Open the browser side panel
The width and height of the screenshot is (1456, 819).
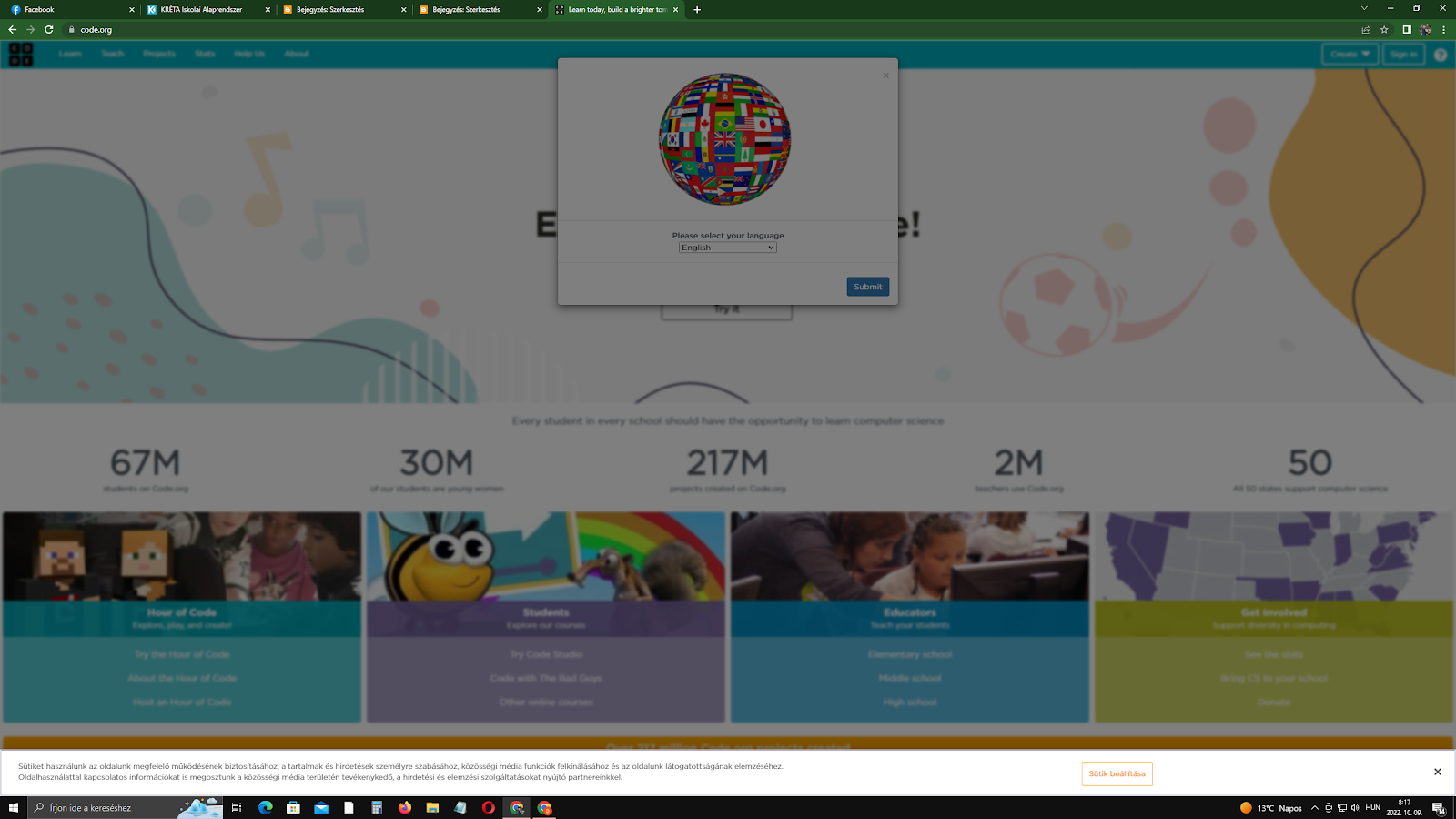point(1407,30)
